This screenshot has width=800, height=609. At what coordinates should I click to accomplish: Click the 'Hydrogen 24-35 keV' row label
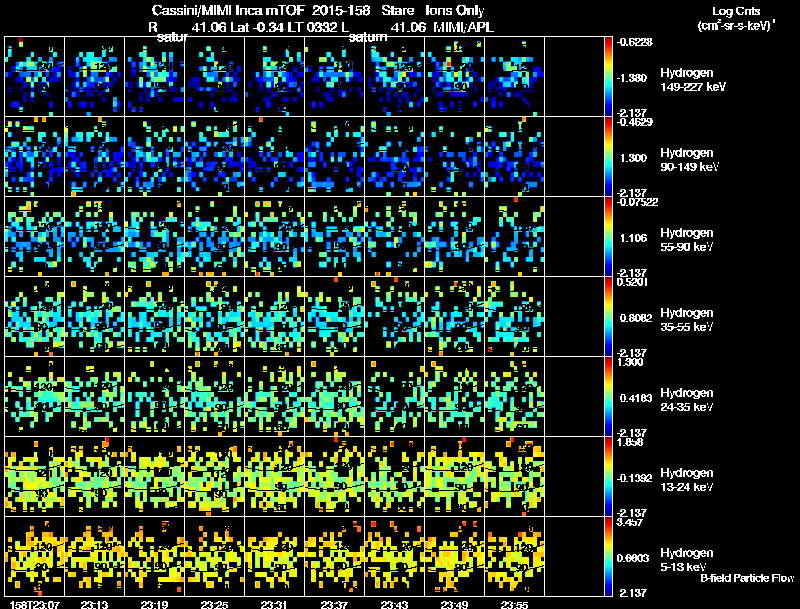(687, 400)
